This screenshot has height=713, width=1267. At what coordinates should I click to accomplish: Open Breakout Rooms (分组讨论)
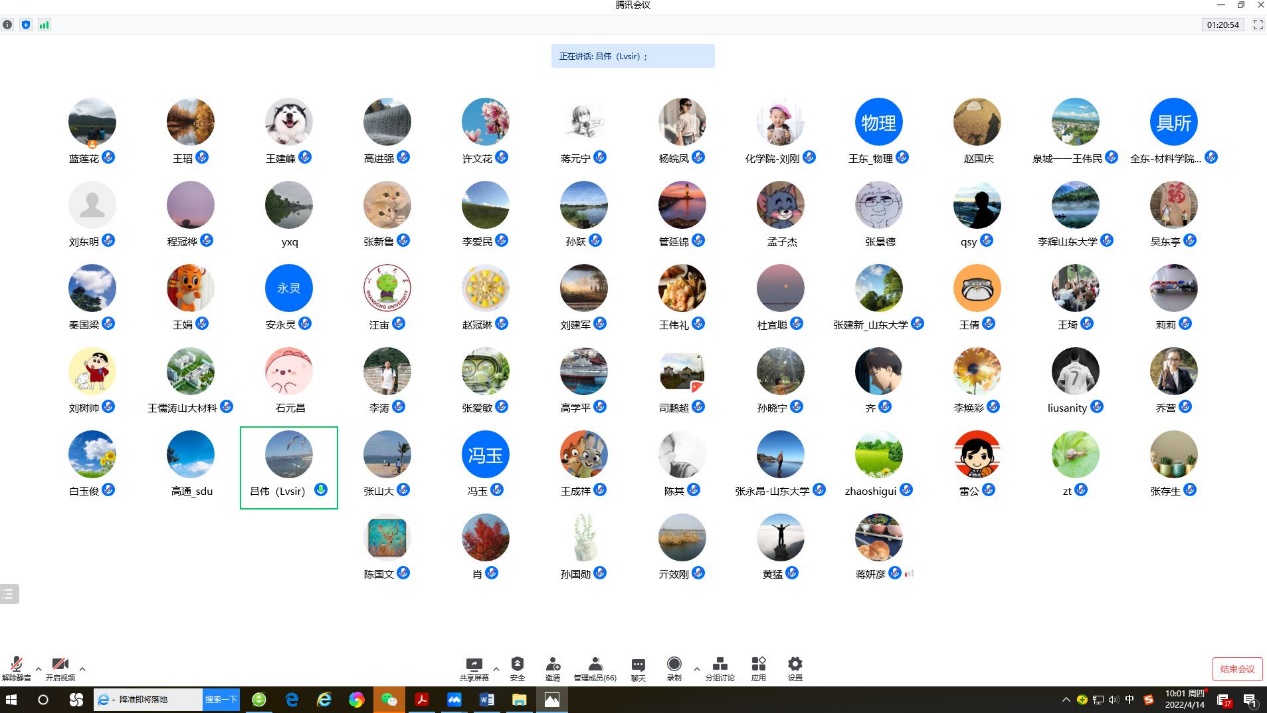pos(719,665)
